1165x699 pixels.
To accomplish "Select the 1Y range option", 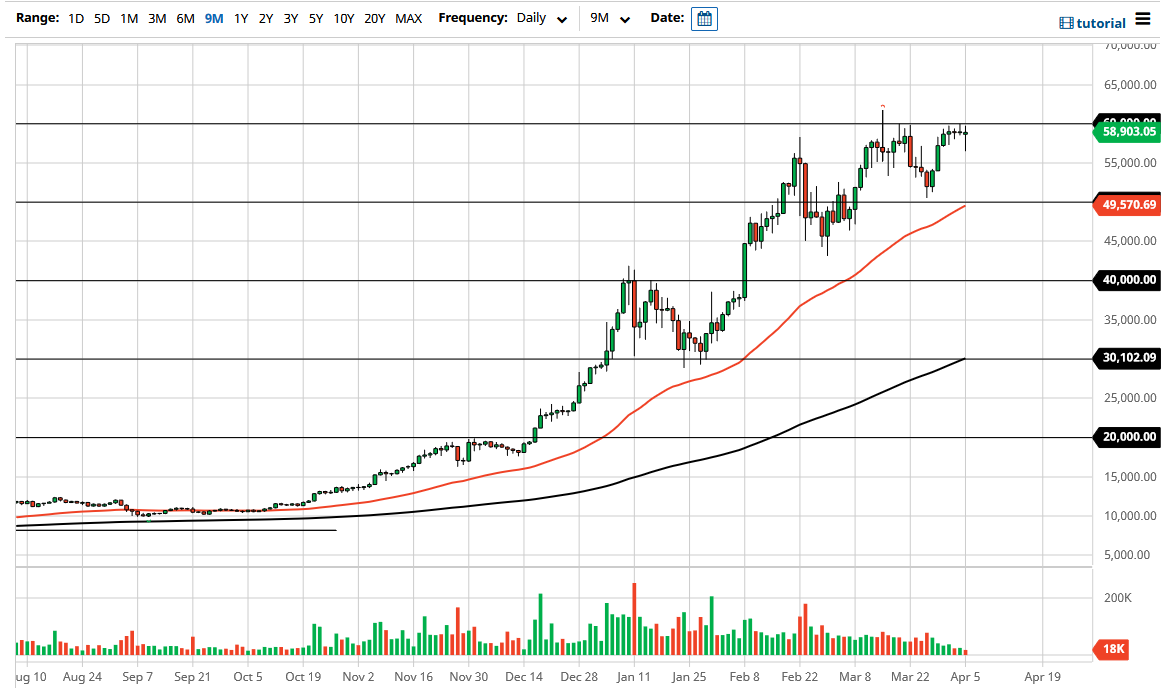I will pyautogui.click(x=239, y=18).
